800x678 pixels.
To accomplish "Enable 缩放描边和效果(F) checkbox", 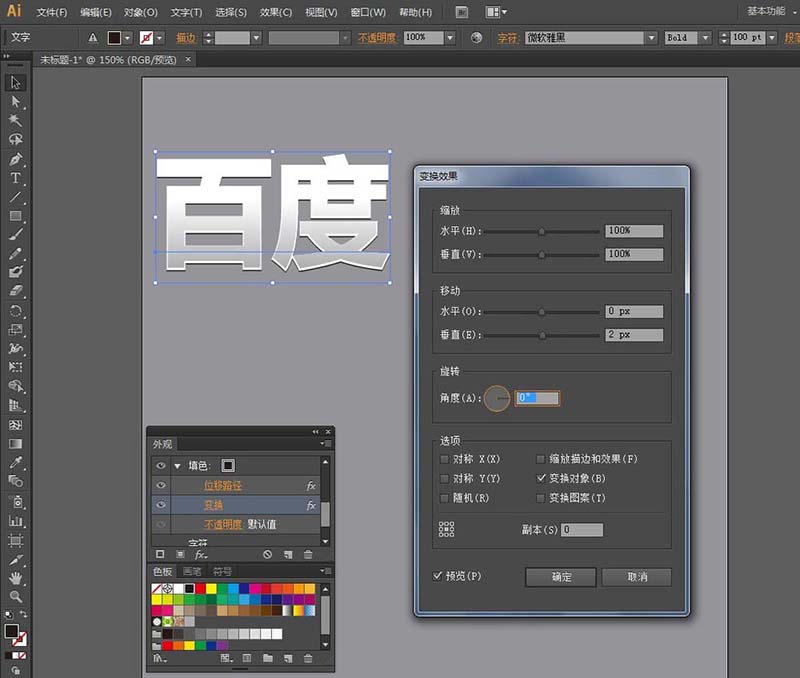I will pyautogui.click(x=541, y=459).
